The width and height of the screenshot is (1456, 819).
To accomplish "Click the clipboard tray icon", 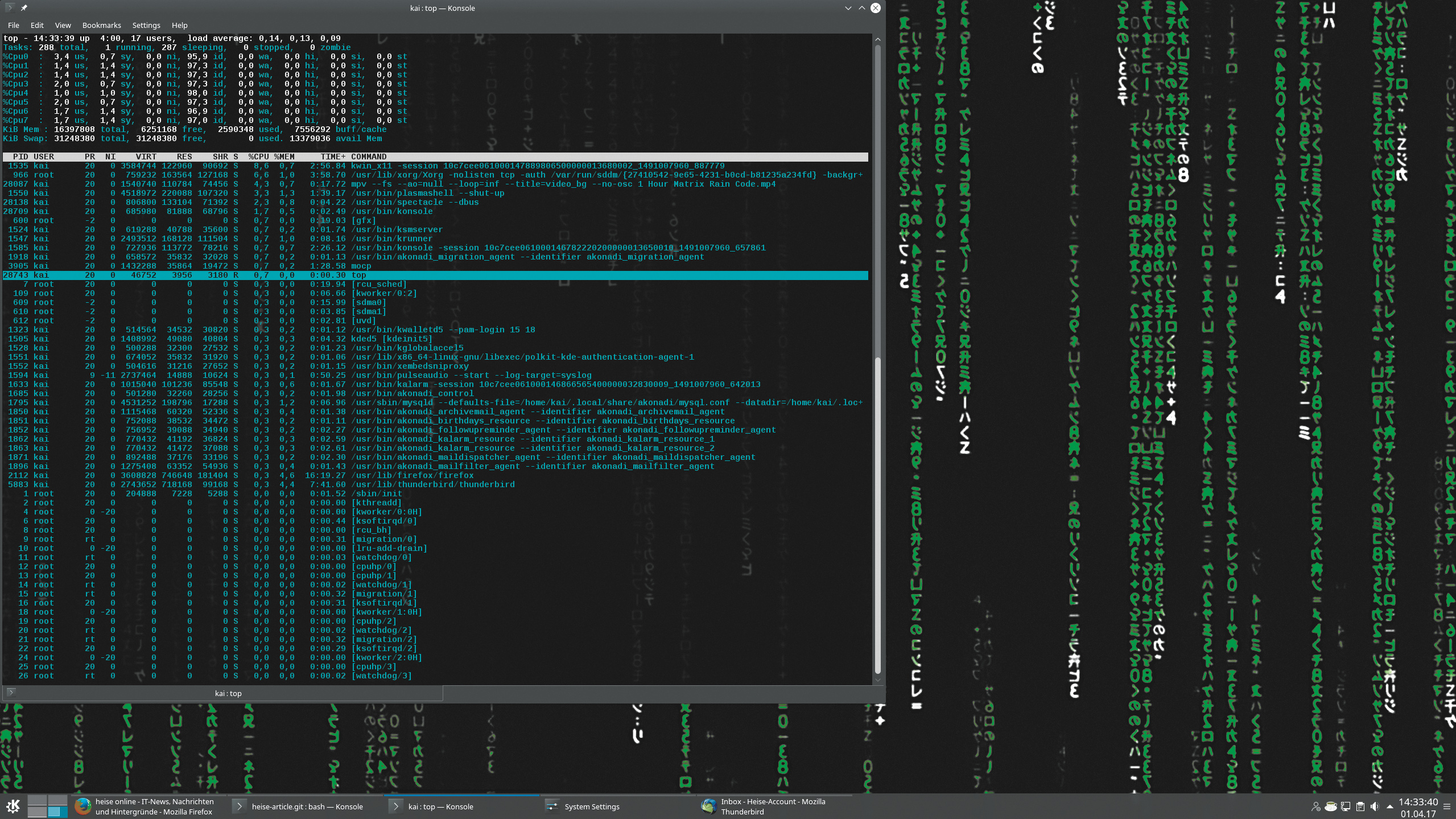I will click(x=1360, y=806).
